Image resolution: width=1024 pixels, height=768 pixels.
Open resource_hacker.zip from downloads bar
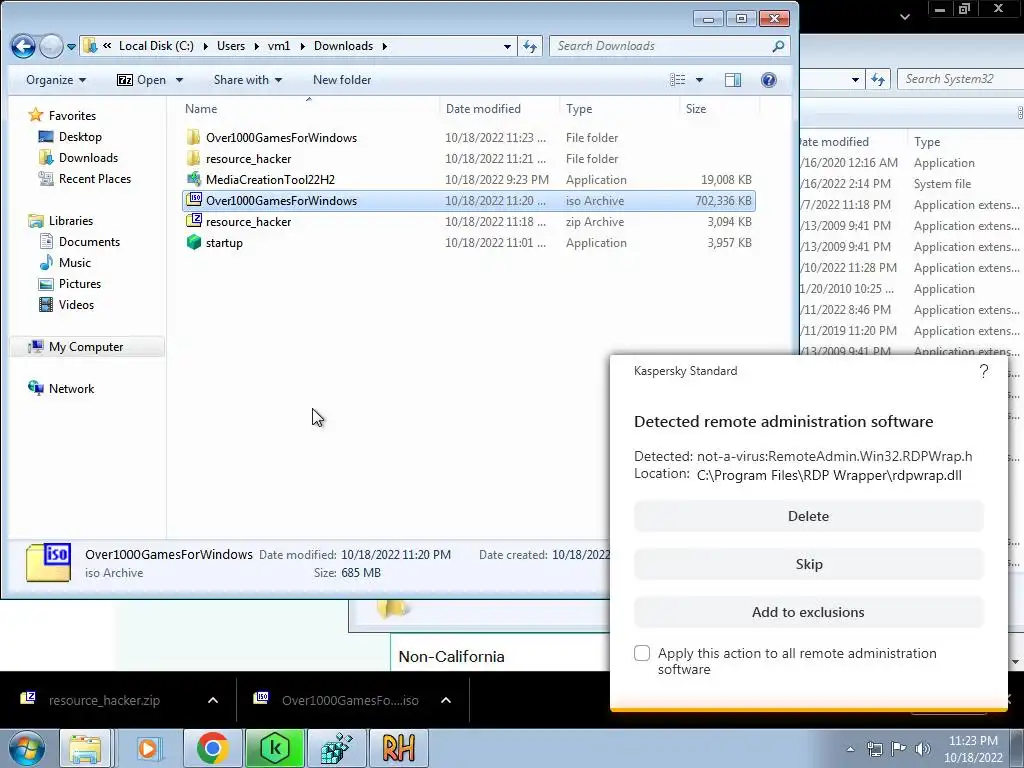(x=104, y=700)
